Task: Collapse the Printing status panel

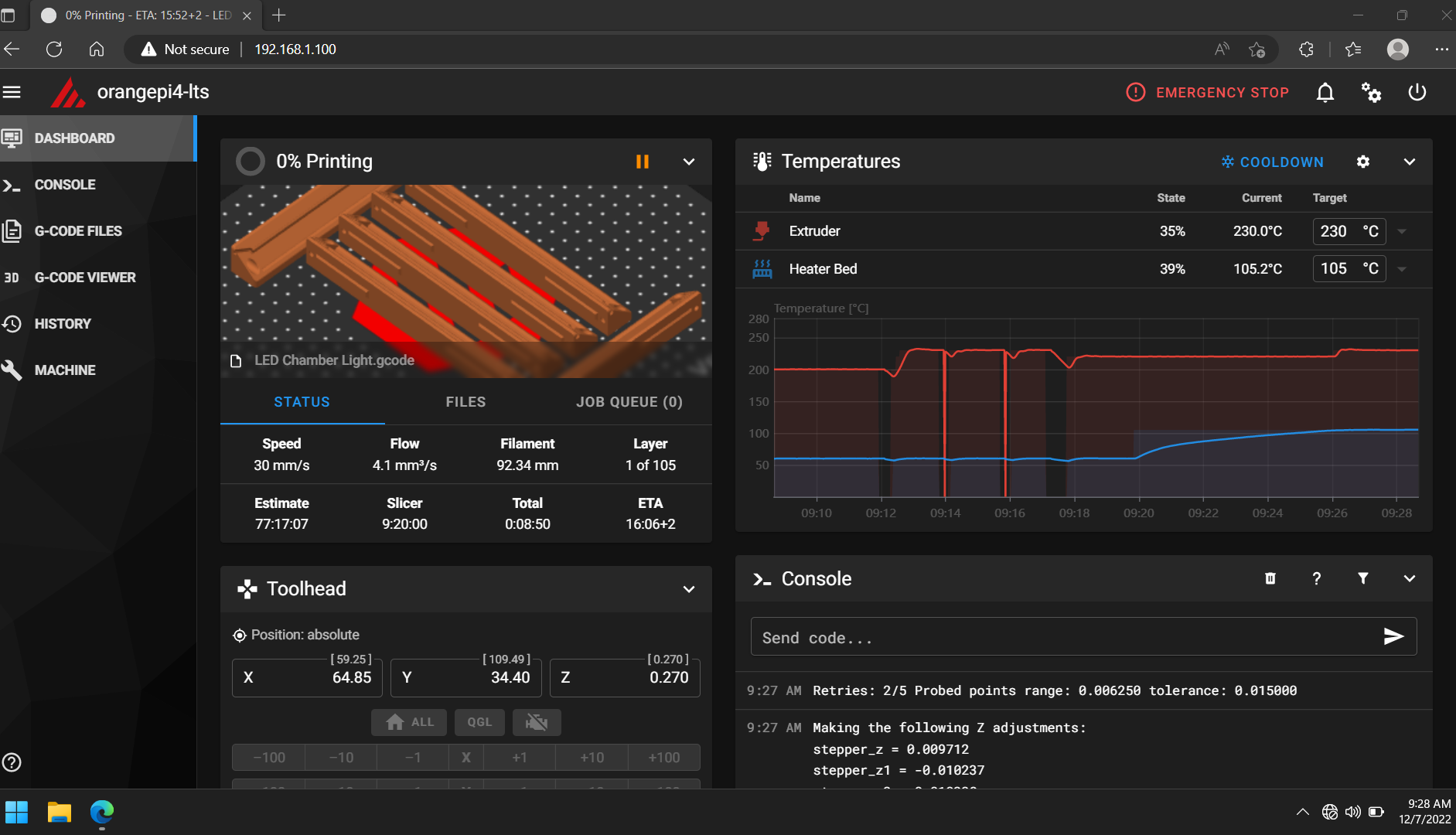Action: (x=689, y=162)
